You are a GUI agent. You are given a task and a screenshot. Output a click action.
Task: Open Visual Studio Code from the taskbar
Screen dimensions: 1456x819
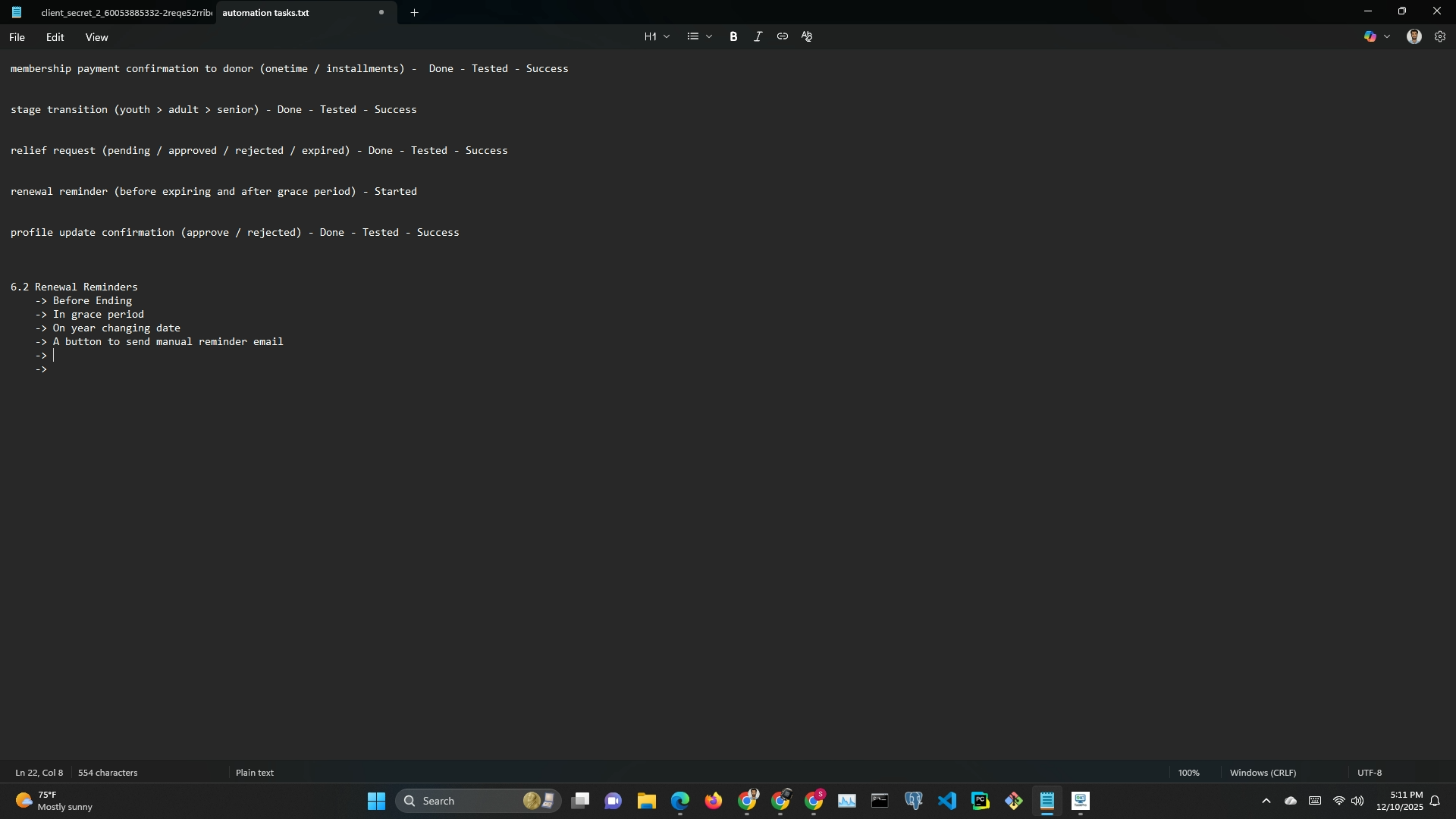[946, 801]
